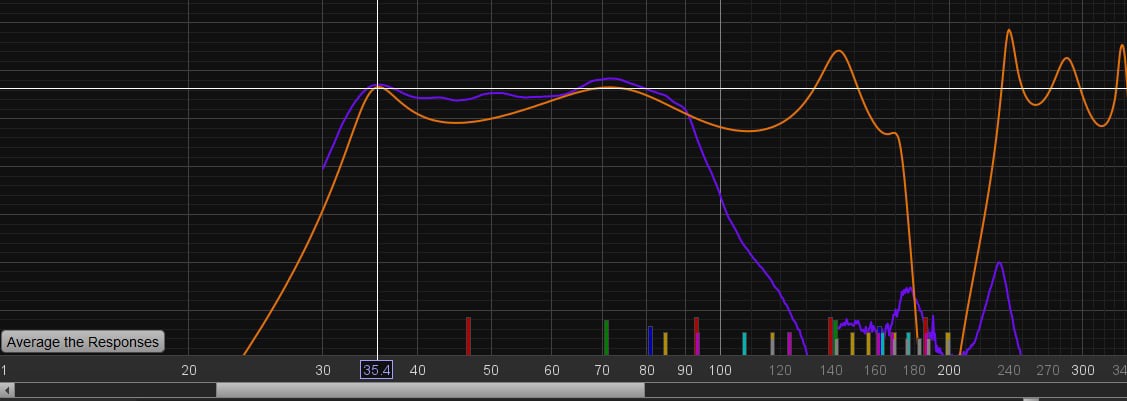The width and height of the screenshot is (1127, 401).
Task: Click the 240 label on frequency axis
Action: 1009,371
